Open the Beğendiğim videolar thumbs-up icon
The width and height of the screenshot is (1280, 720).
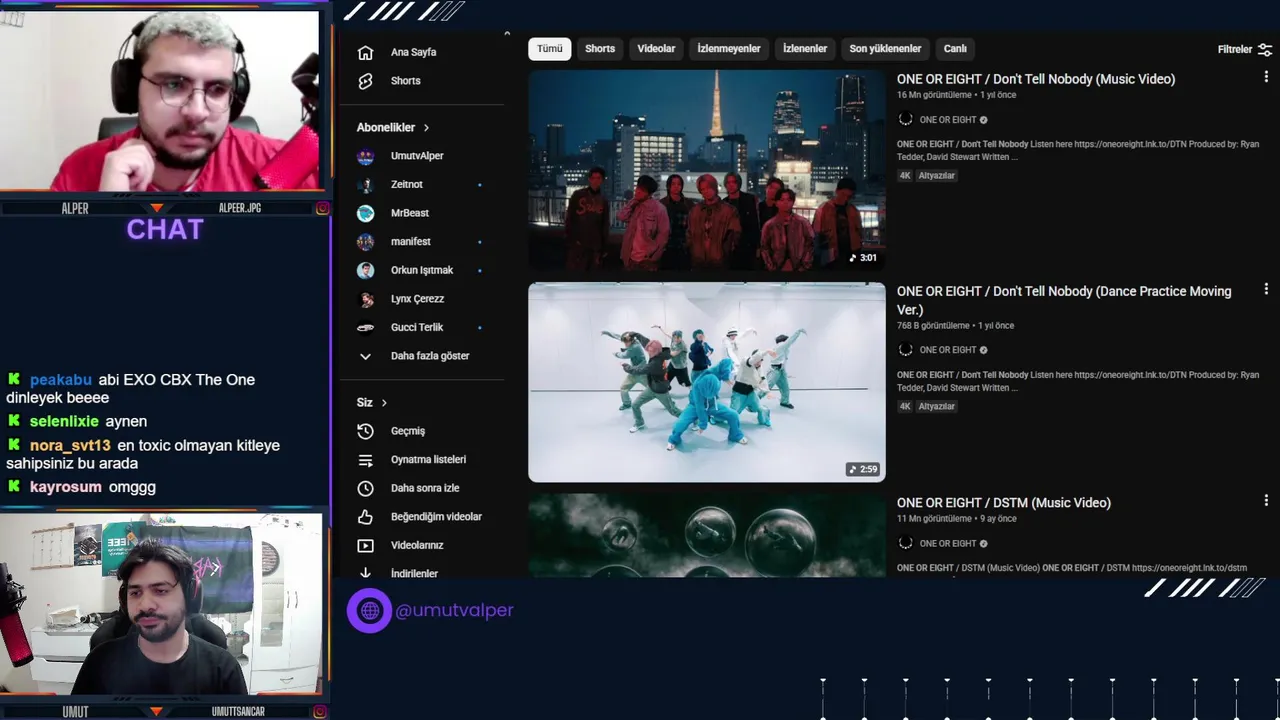pyautogui.click(x=365, y=517)
